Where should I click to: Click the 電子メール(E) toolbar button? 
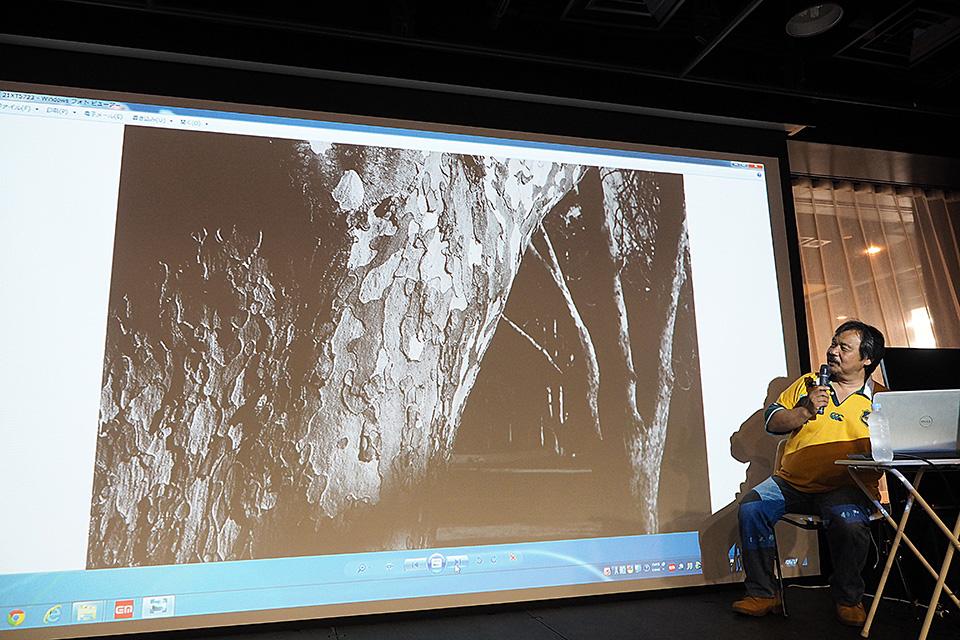(102, 115)
